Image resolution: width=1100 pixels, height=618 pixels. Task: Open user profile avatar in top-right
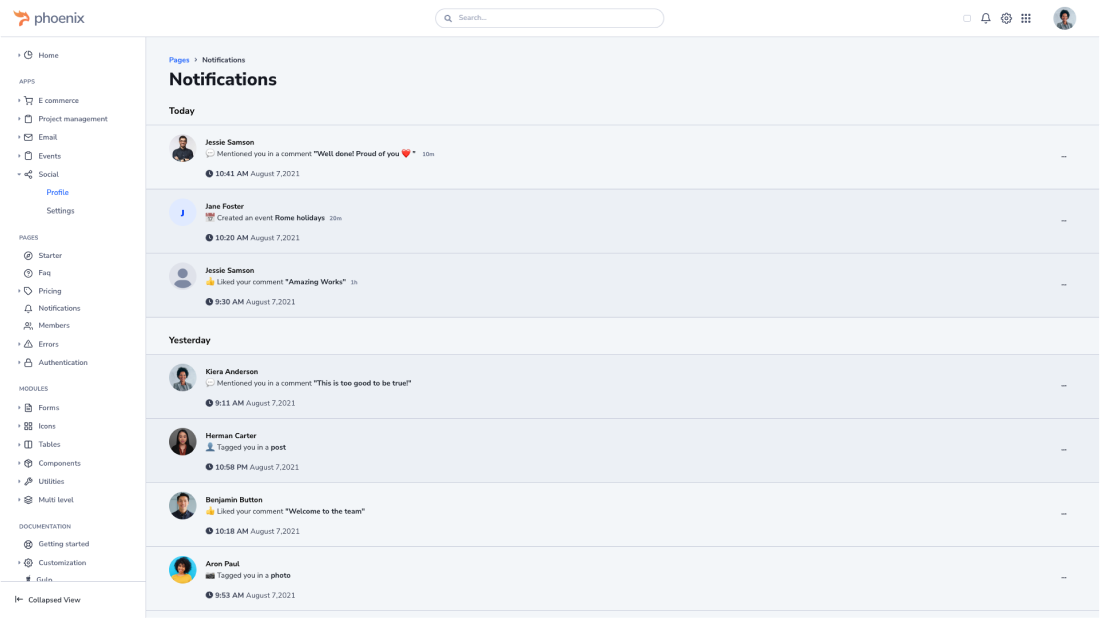[1064, 18]
